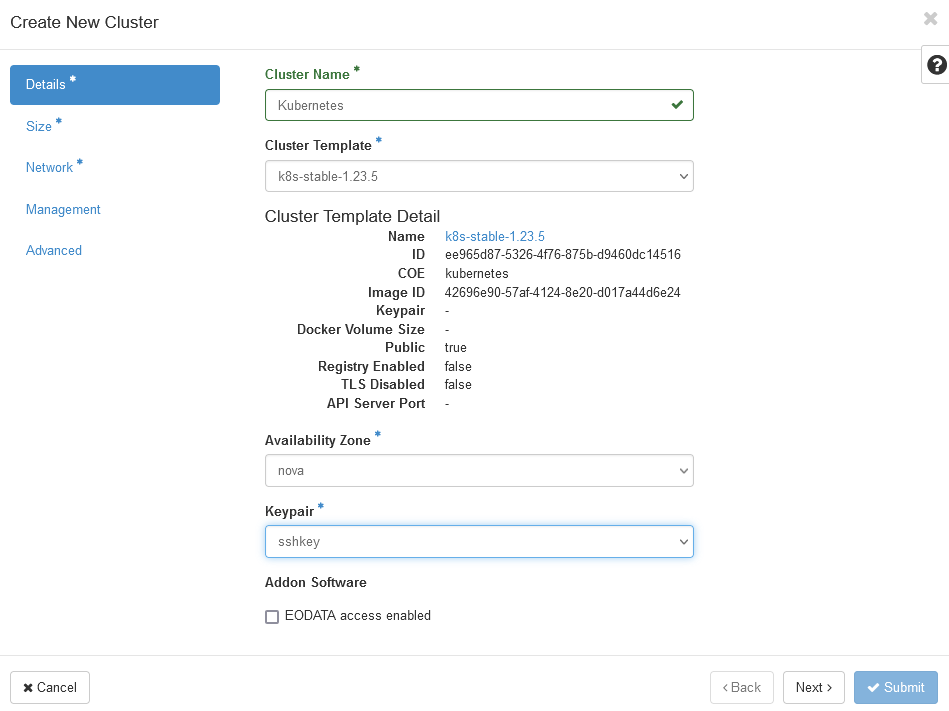Expand the Cluster Template dropdown
This screenshot has width=949, height=711.
[x=479, y=176]
